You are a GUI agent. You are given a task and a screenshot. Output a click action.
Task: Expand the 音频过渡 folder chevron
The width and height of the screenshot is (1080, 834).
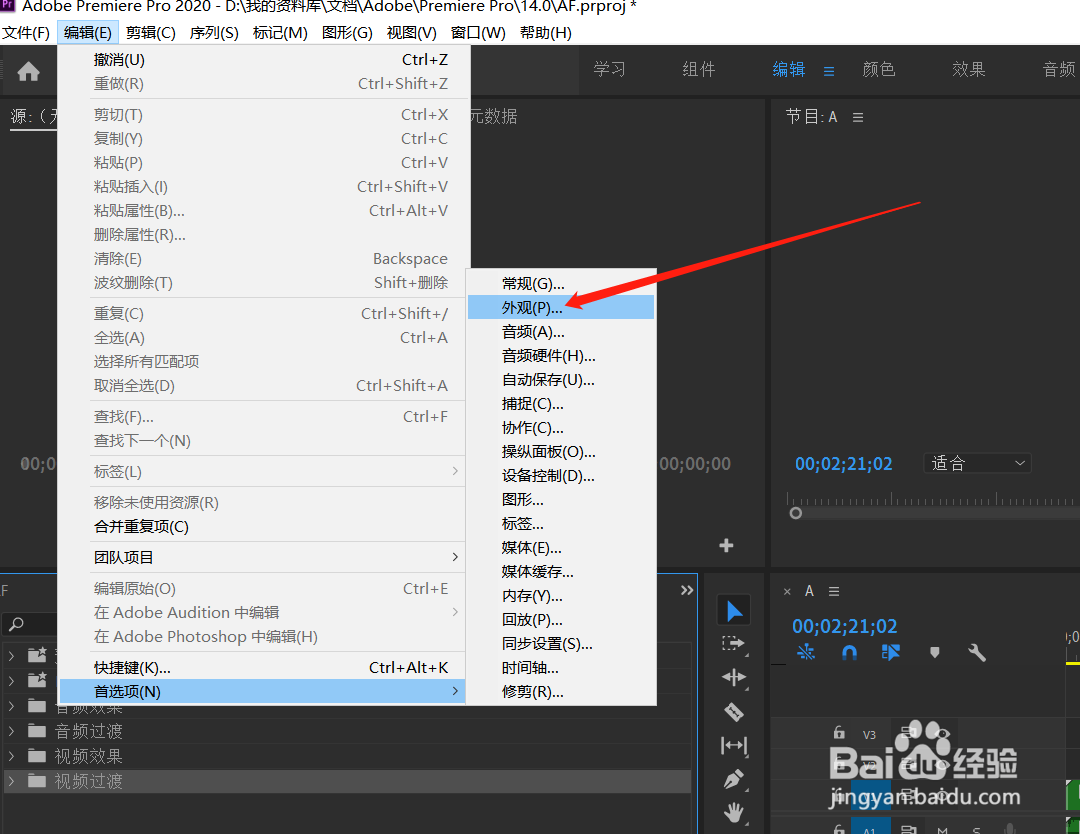click(11, 731)
